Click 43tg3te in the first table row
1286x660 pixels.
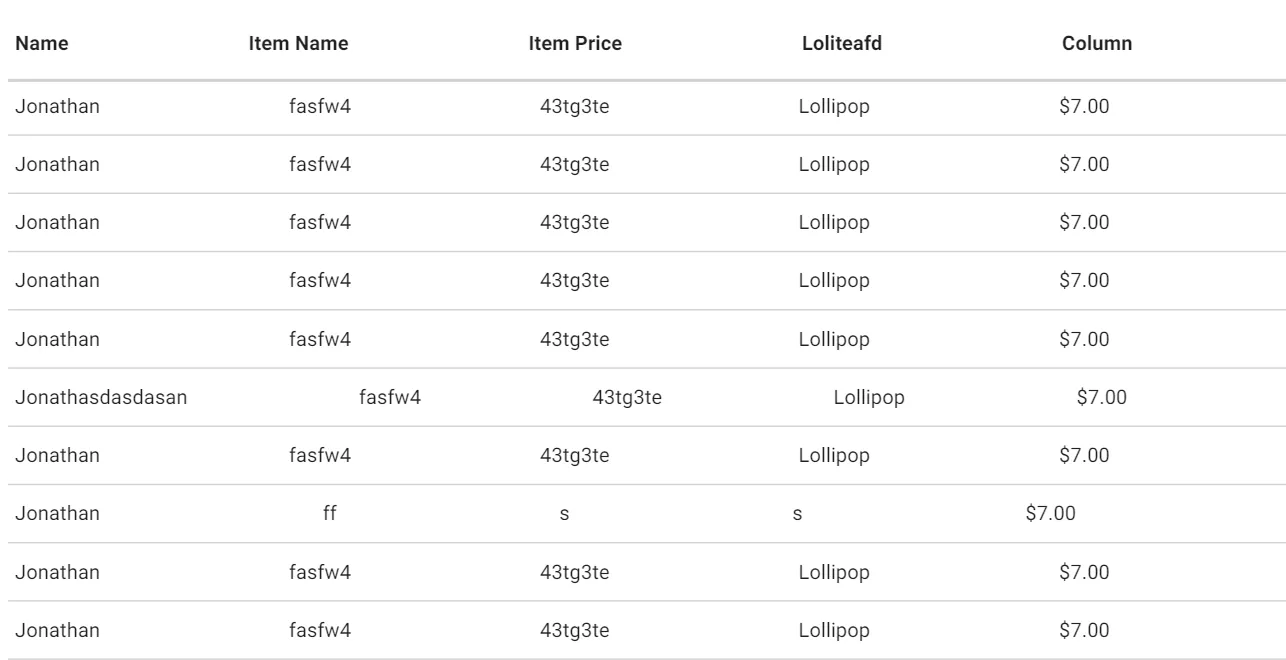tap(575, 104)
